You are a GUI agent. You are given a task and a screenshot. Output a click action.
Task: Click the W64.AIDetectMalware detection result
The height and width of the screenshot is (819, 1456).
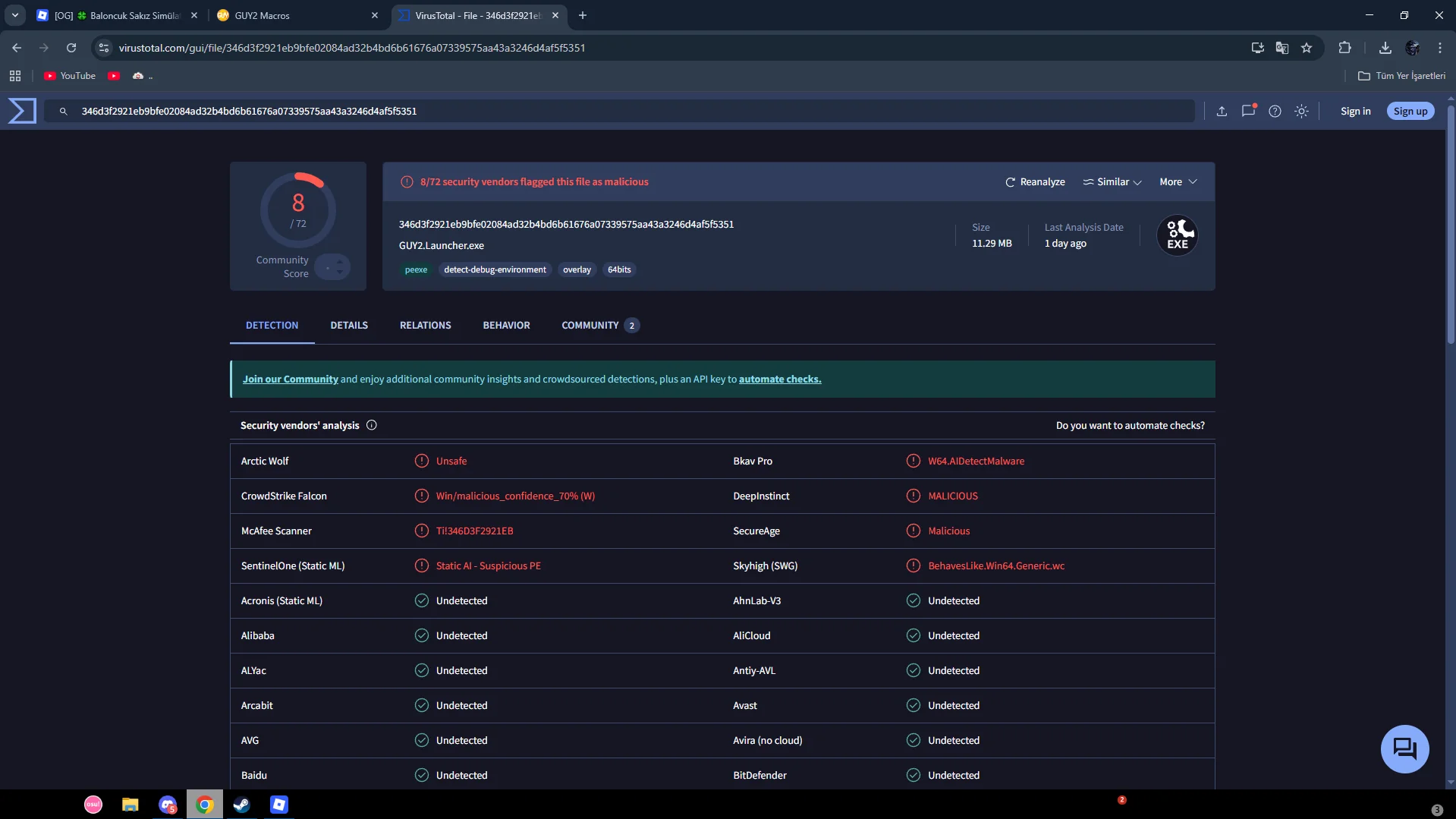pos(976,461)
